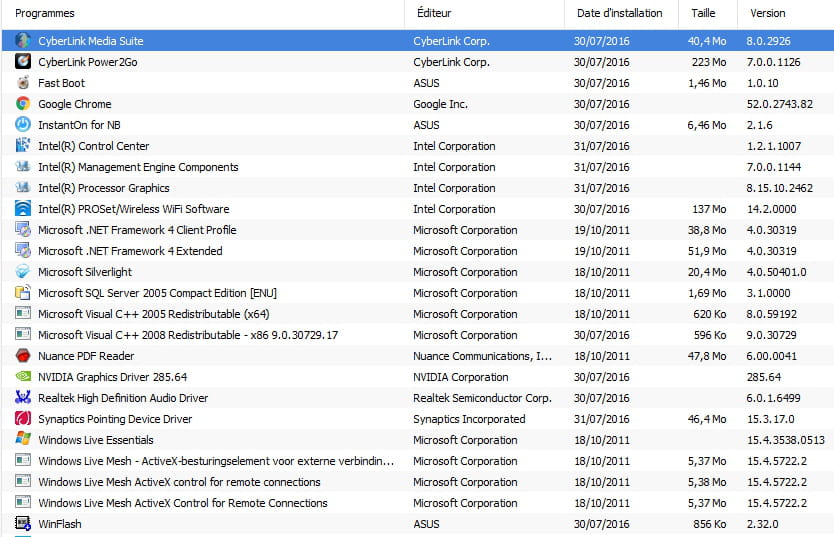Screen dimensions: 834x537
Task: Click the Visual C++ 2008 Redistributable icon
Action: pos(22,334)
